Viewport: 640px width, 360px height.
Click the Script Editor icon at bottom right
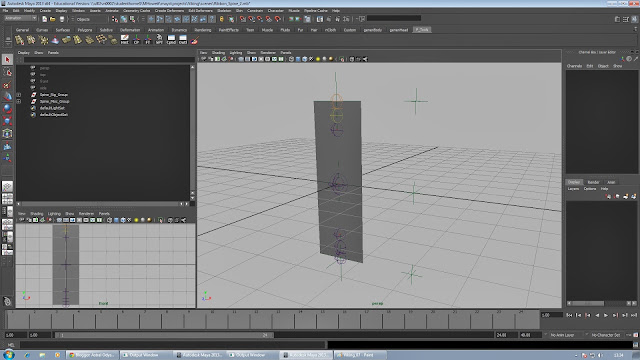(x=636, y=345)
